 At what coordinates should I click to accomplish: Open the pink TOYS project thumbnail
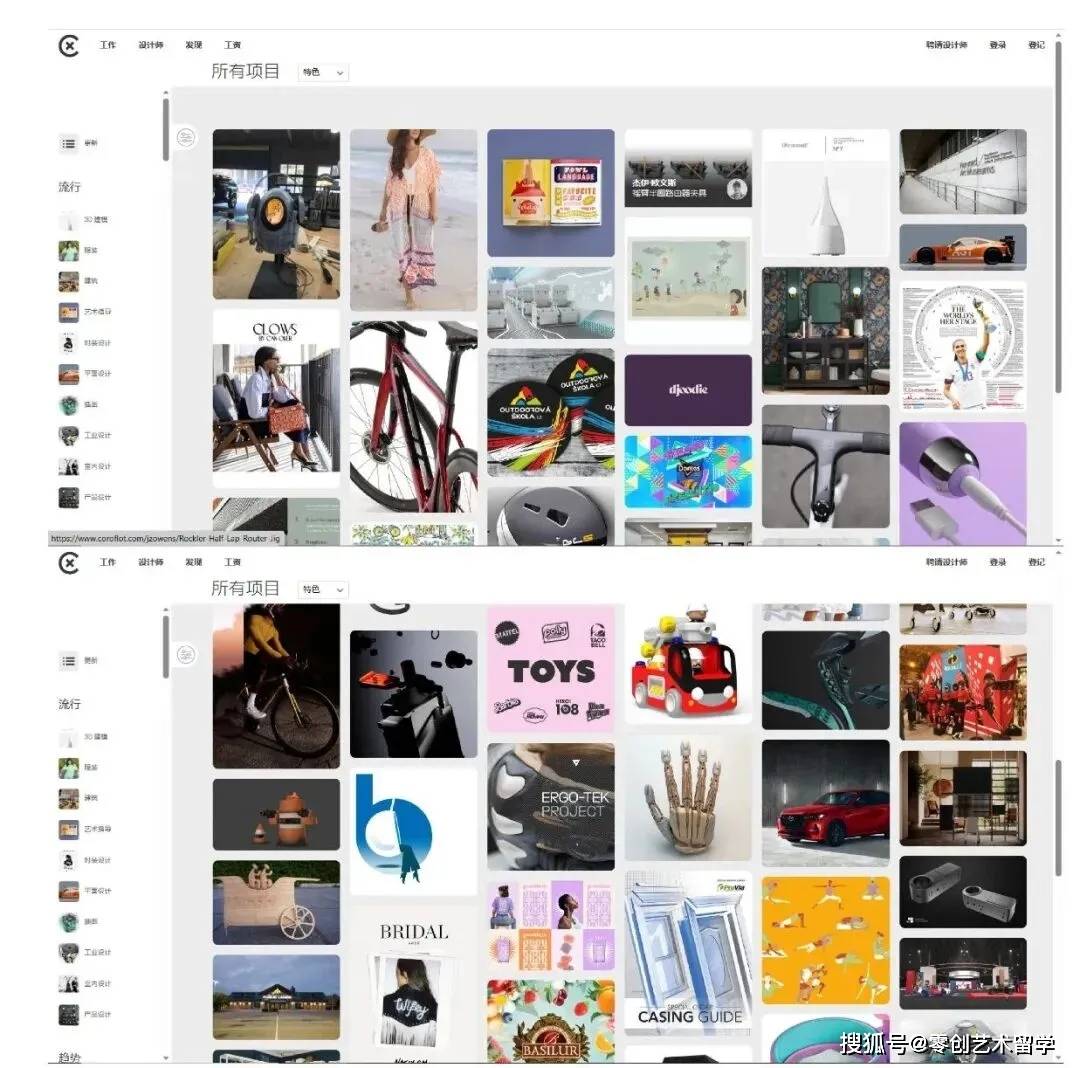pyautogui.click(x=550, y=669)
